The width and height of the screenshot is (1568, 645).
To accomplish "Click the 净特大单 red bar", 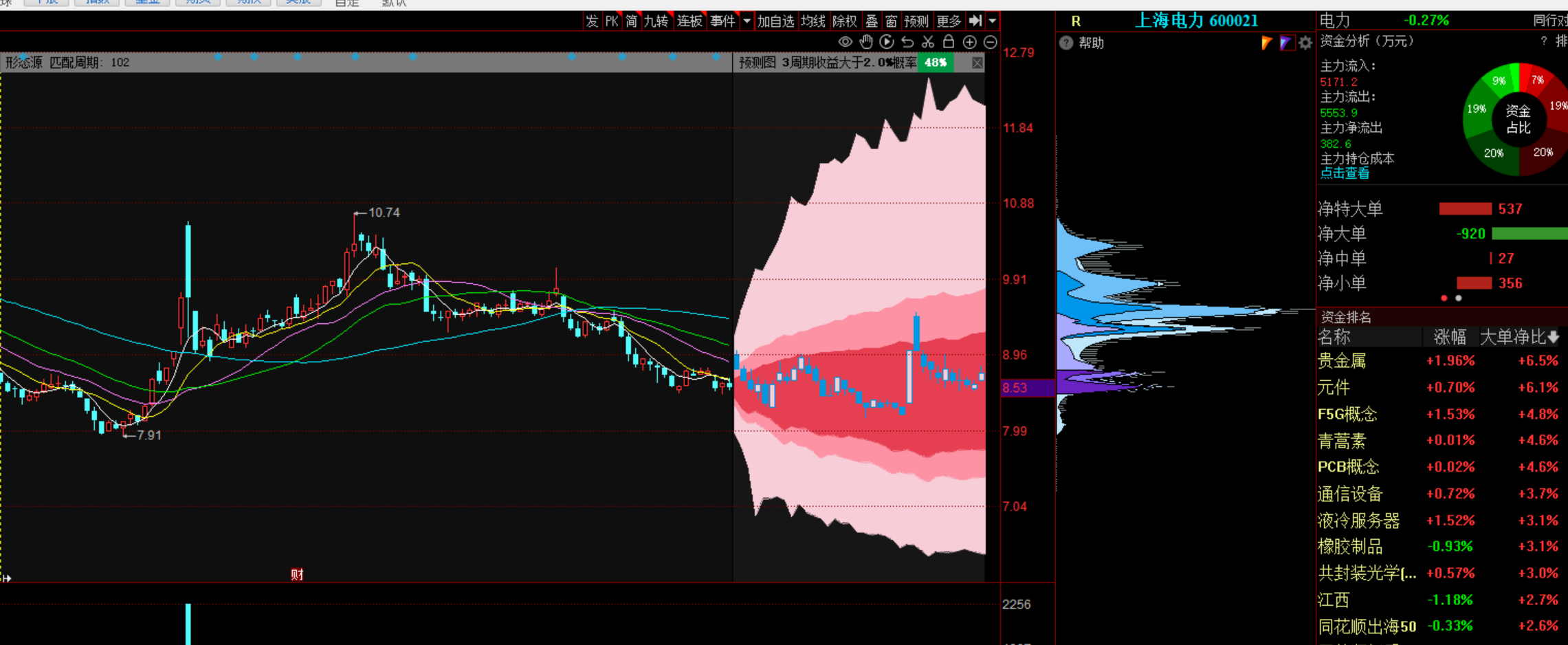I will click(1465, 208).
